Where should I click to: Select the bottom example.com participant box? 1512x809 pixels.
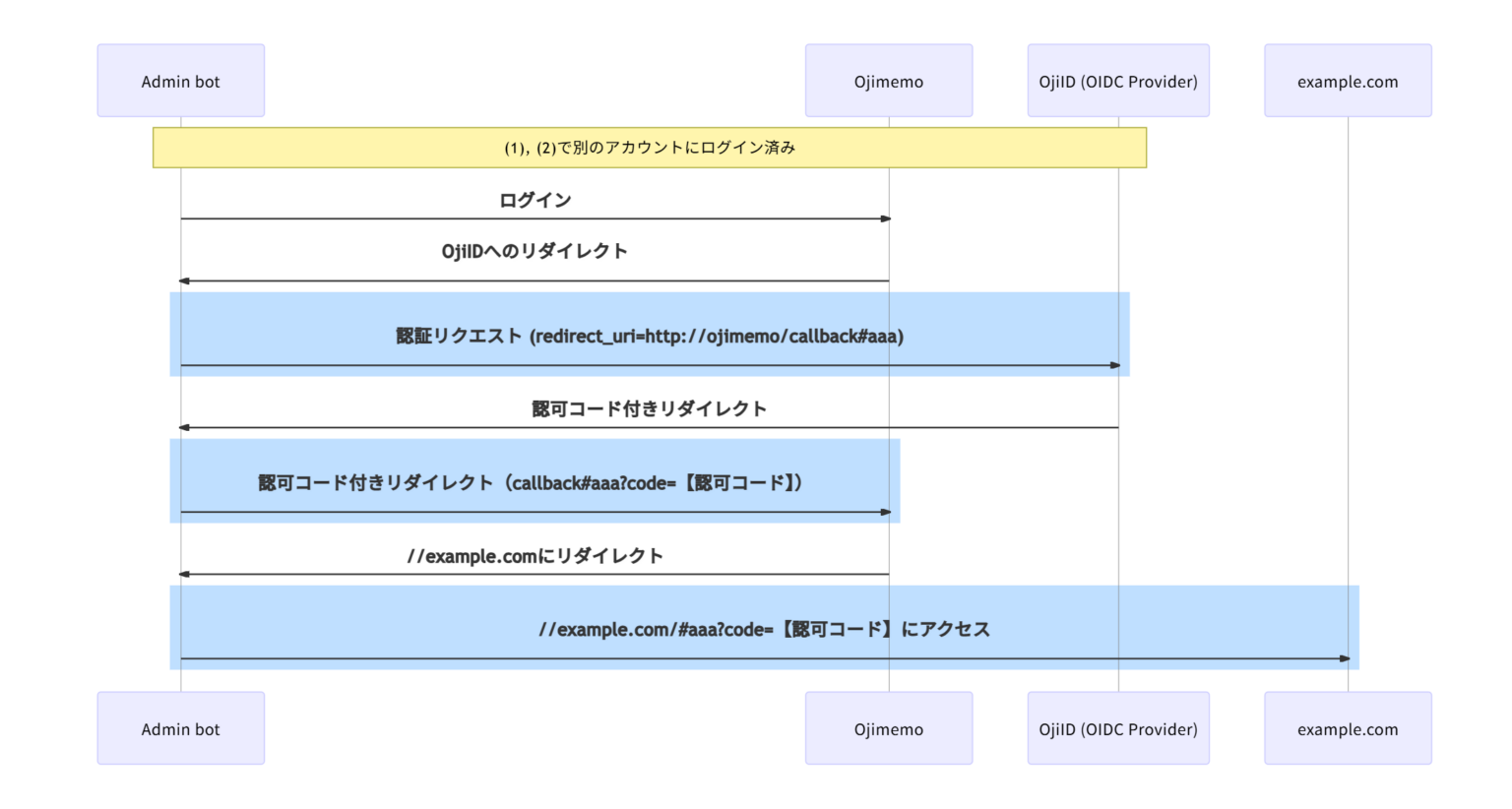coord(1347,728)
